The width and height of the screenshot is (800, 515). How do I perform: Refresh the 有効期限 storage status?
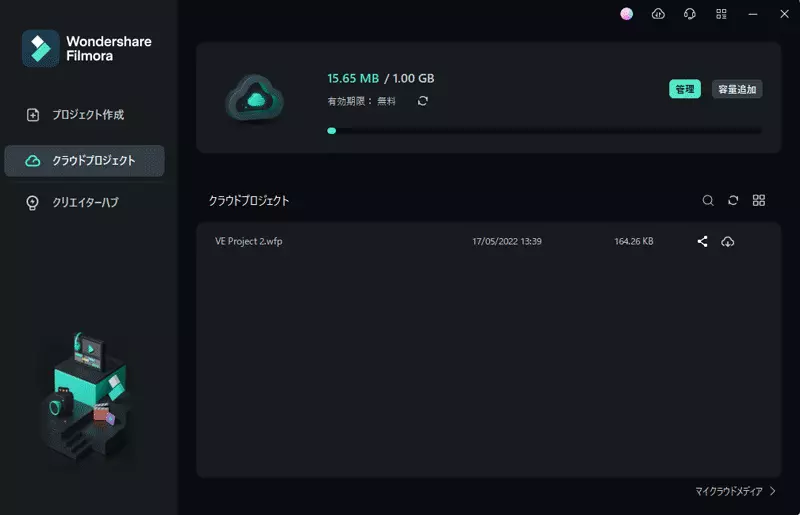pos(423,101)
